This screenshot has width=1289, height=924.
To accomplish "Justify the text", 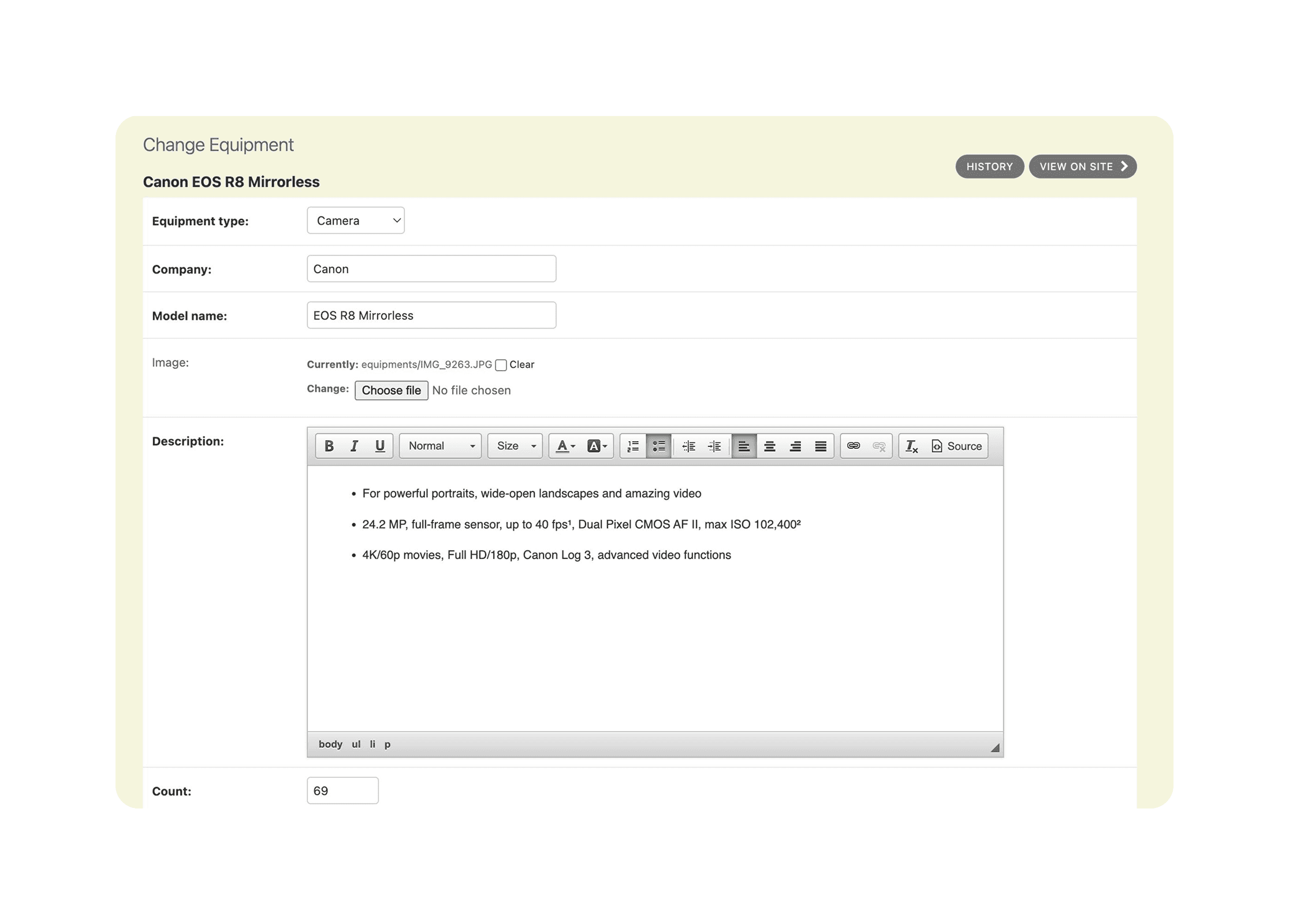I will [821, 446].
